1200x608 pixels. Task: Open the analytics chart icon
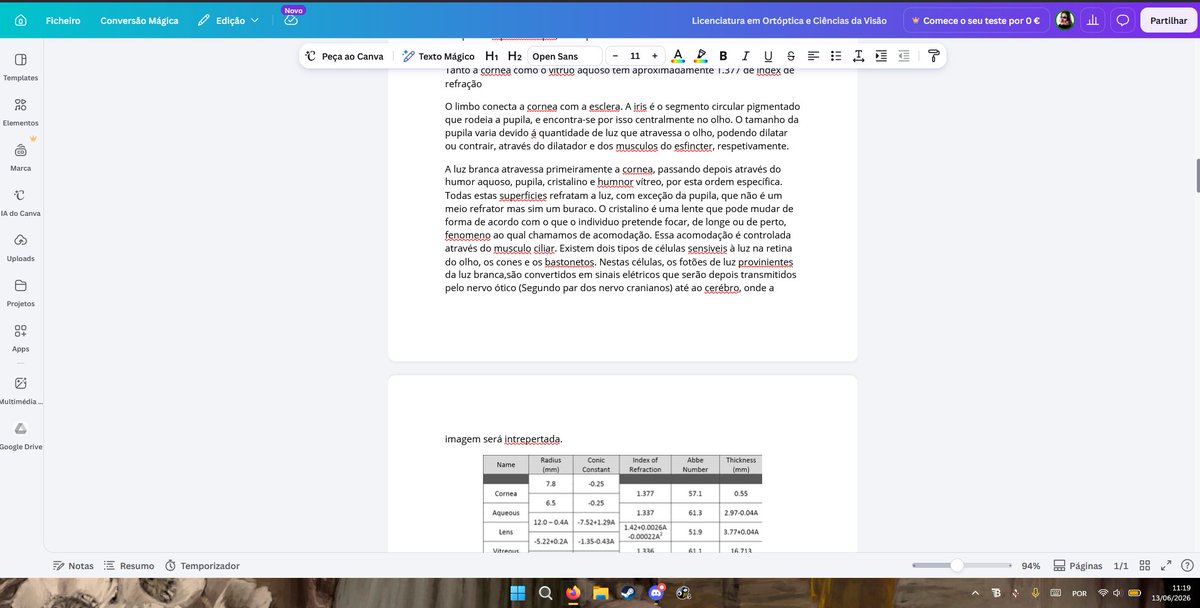[1093, 20]
